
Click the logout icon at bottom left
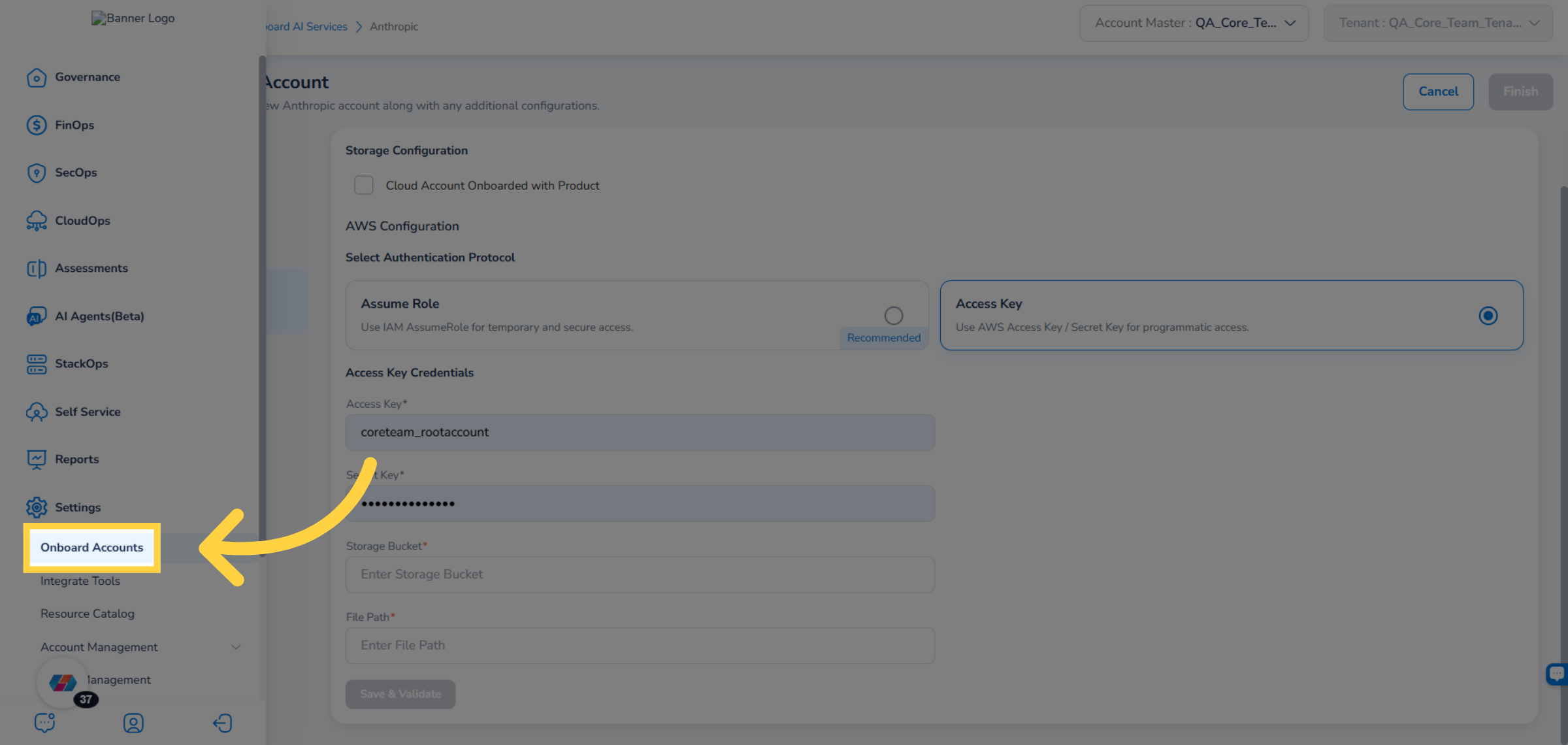click(x=223, y=723)
